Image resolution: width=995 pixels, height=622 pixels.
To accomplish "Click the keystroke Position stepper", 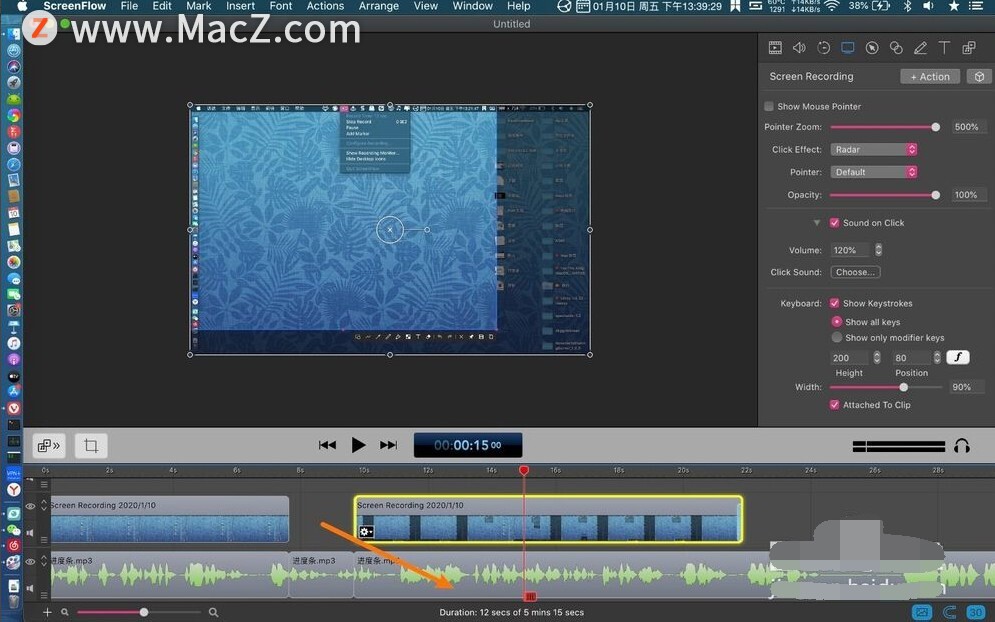I will click(937, 357).
